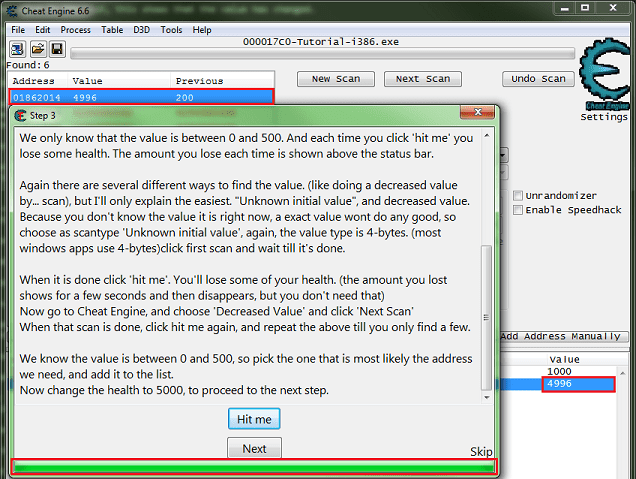The width and height of the screenshot is (636, 479).
Task: Click the process name 000017C0-Tutorial-i386.exe
Action: coord(320,42)
